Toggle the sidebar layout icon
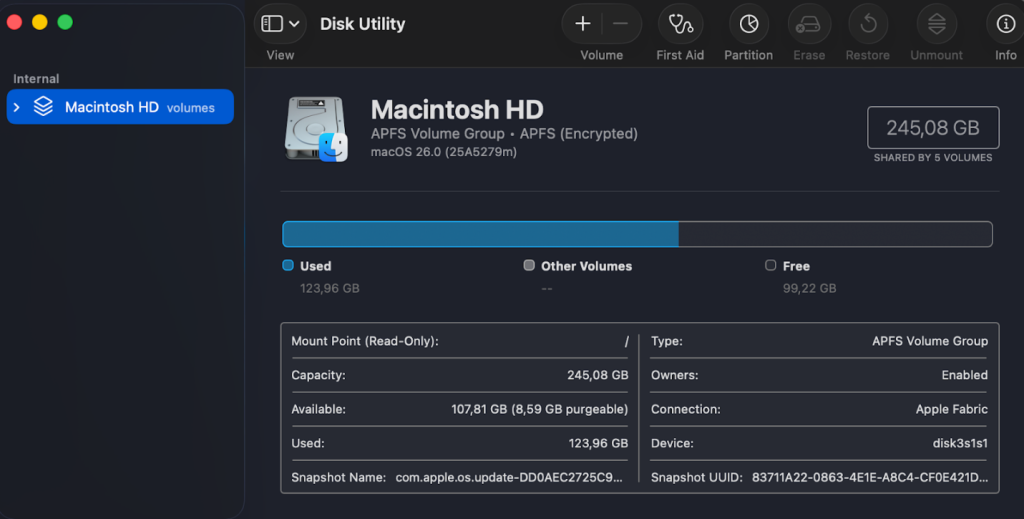The image size is (1024, 519). (272, 24)
